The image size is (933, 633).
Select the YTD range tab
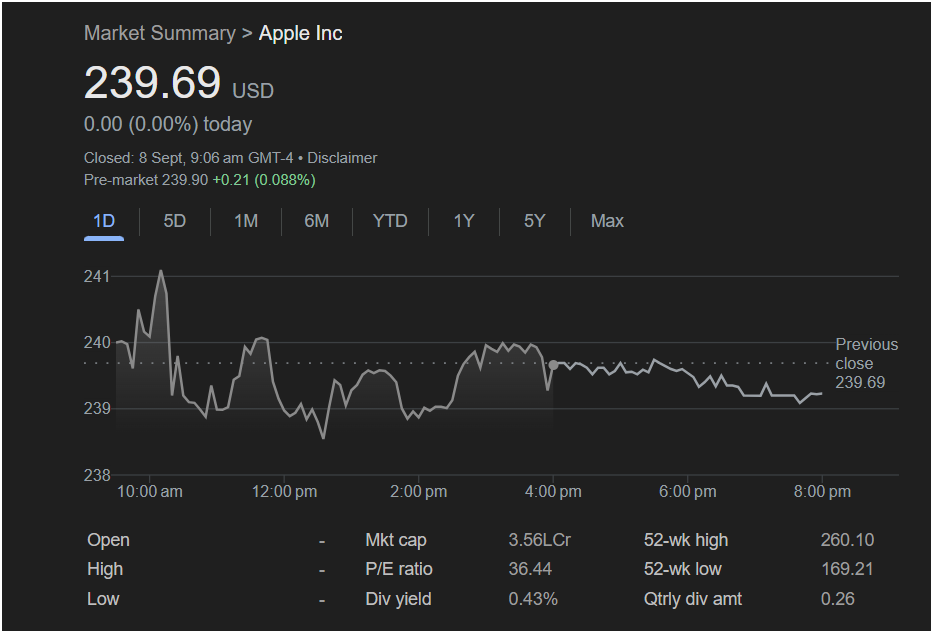390,221
